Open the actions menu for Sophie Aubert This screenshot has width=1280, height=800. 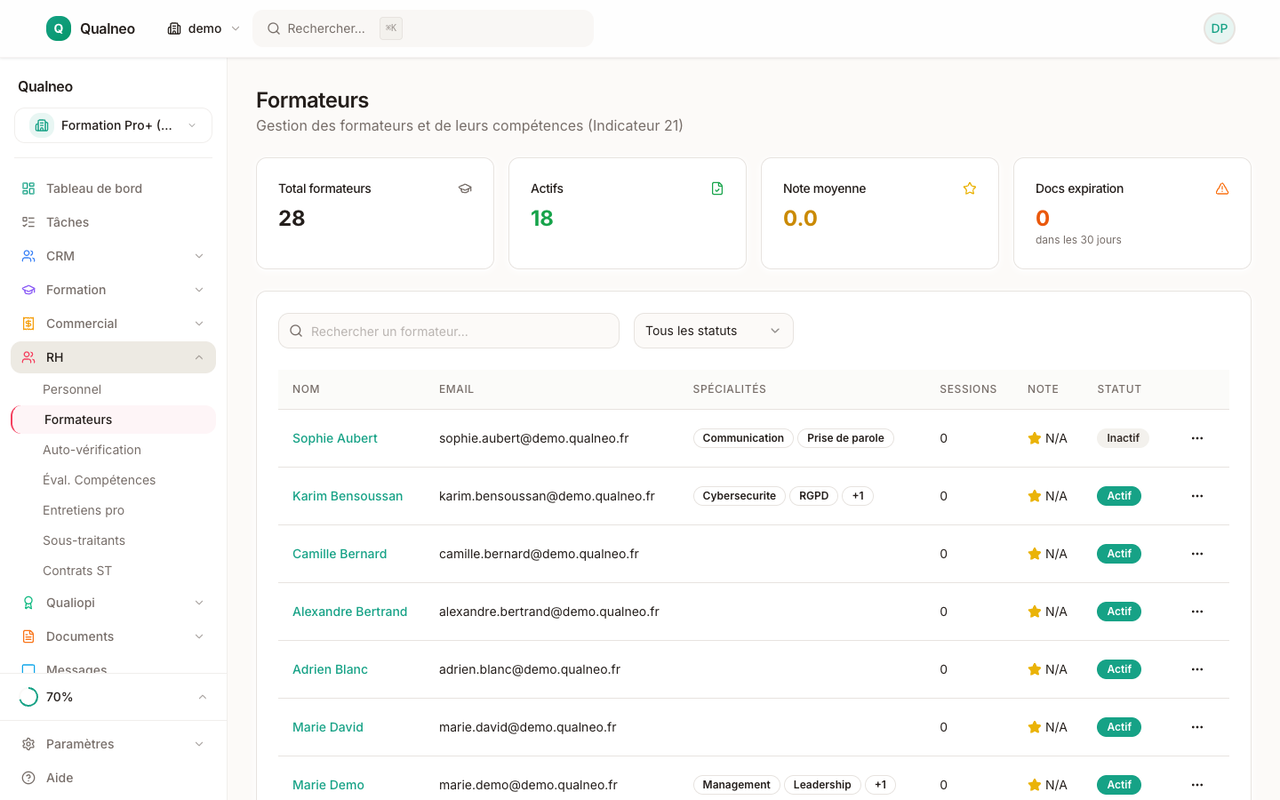(x=1197, y=438)
